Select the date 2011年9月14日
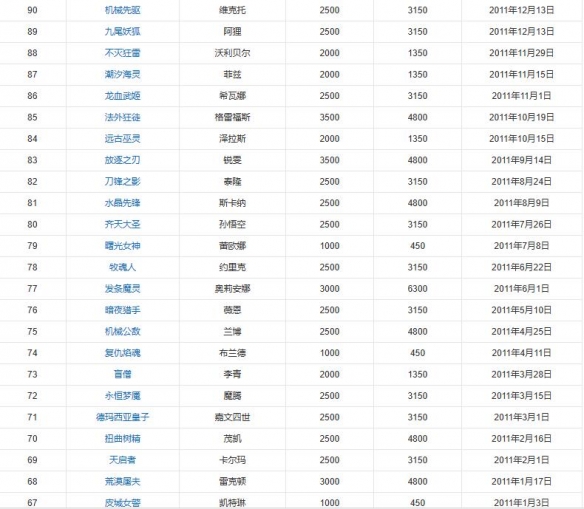Viewport: 584px width, 509px height. pos(521,160)
